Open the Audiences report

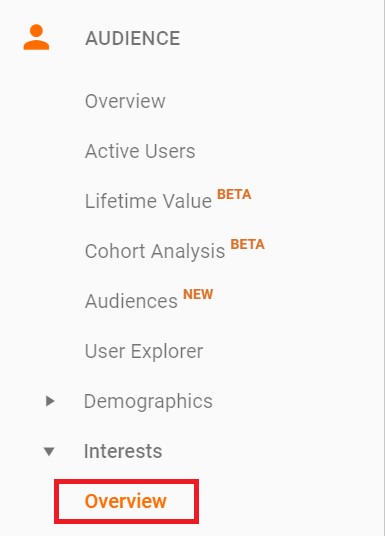point(131,301)
